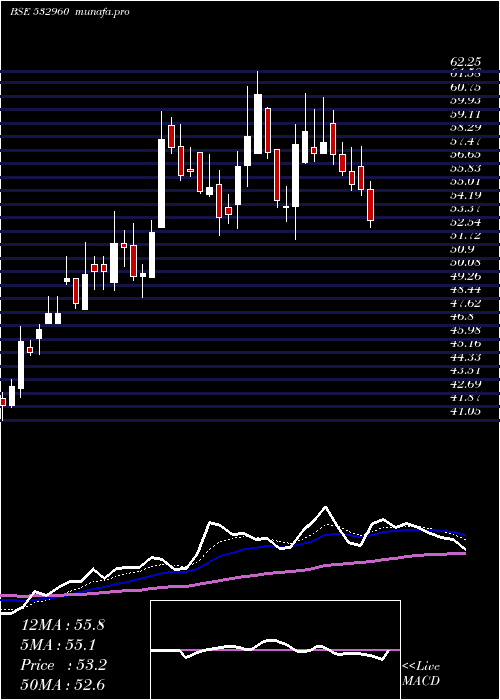Select the 46.8 price axis value
This screenshot has width=500, height=700.
point(462,317)
